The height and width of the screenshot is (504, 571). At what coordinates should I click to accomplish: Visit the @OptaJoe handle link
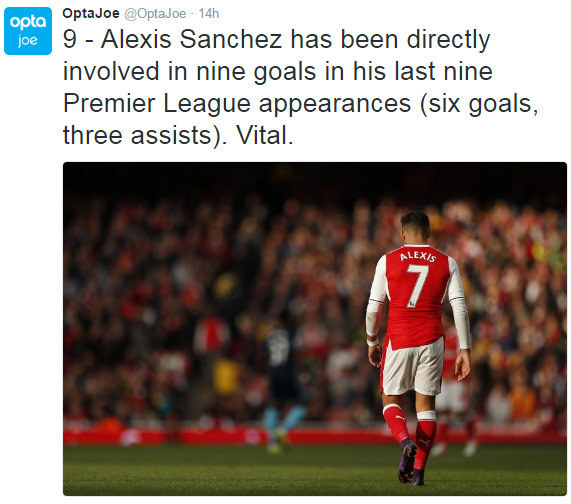coord(155,13)
